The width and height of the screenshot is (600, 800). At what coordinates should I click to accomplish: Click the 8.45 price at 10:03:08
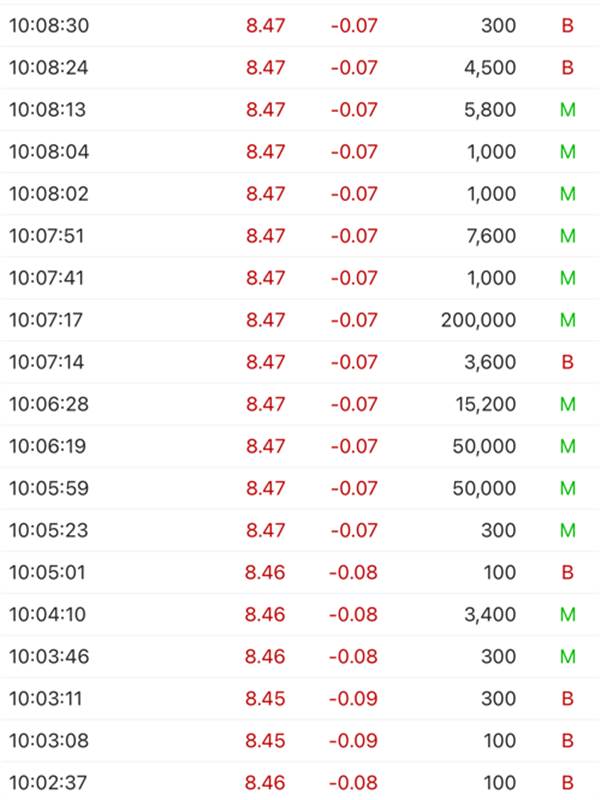pyautogui.click(x=265, y=740)
